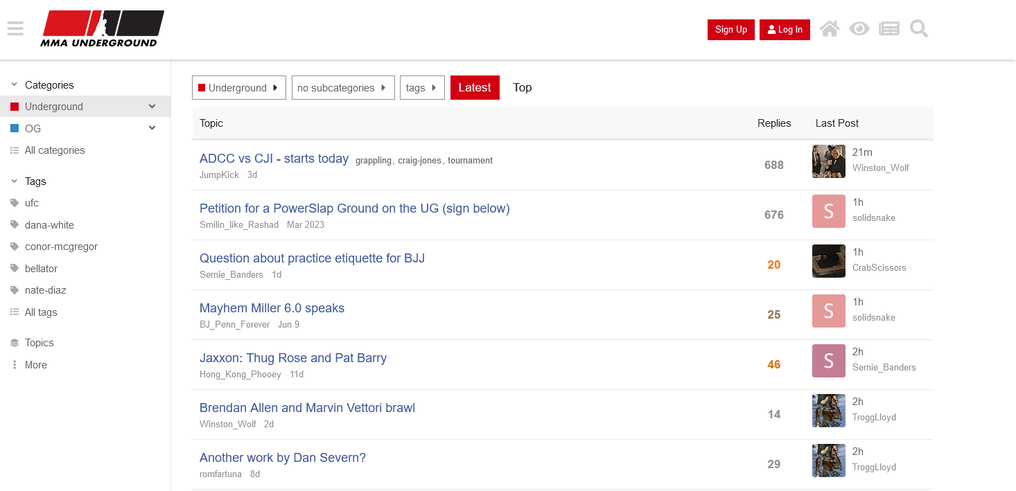This screenshot has width=1016, height=491.
Task: Switch to the Top tab
Action: coord(522,87)
